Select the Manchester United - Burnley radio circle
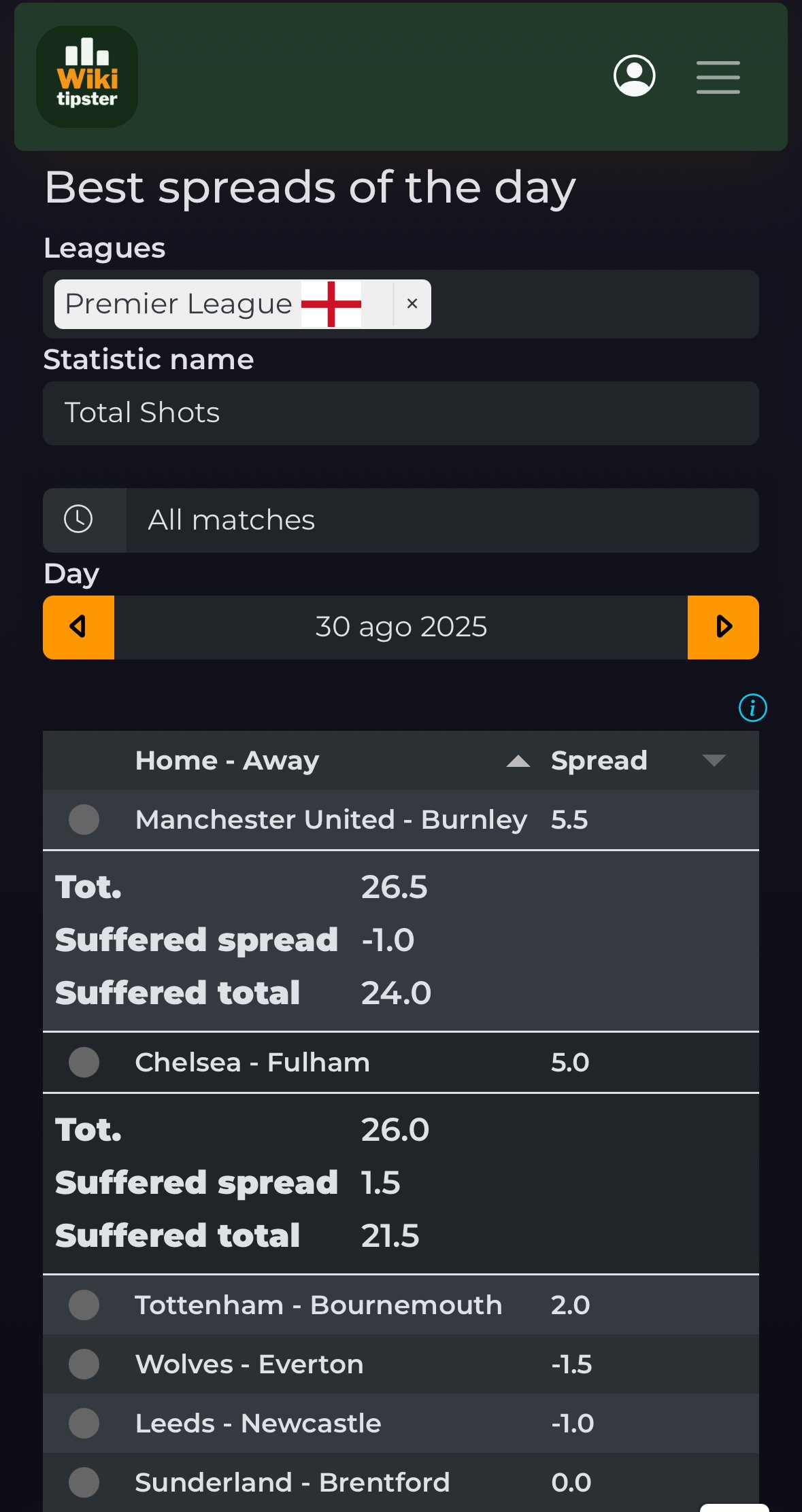 coord(84,819)
